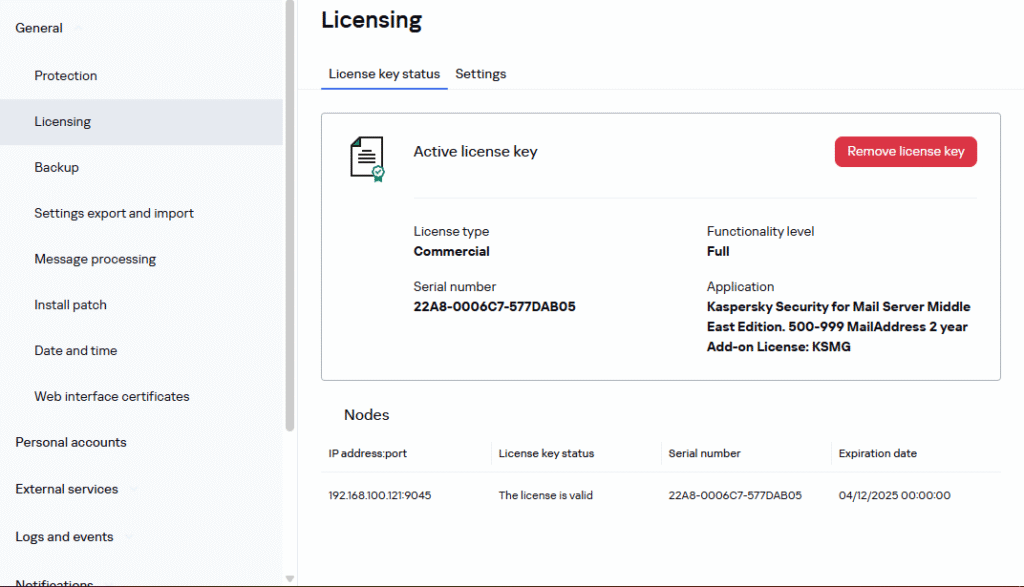Image resolution: width=1024 pixels, height=587 pixels.
Task: Open Web interface certificates page
Action: point(112,396)
